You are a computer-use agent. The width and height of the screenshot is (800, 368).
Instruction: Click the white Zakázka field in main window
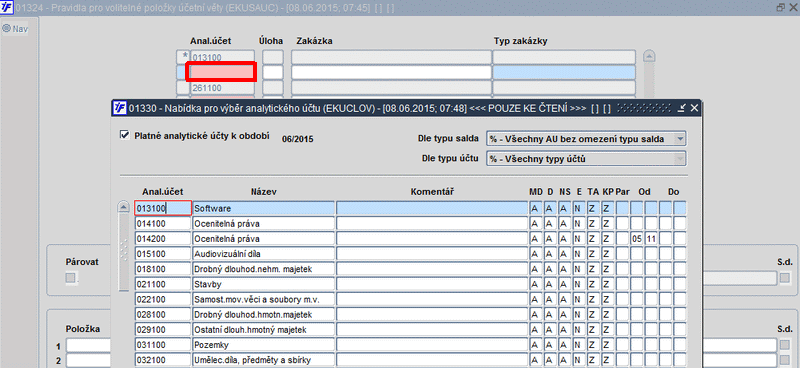point(391,72)
